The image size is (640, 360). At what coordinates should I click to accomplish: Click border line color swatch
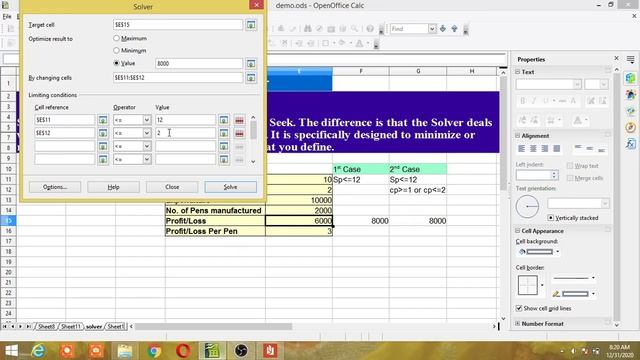pyautogui.click(x=571, y=293)
